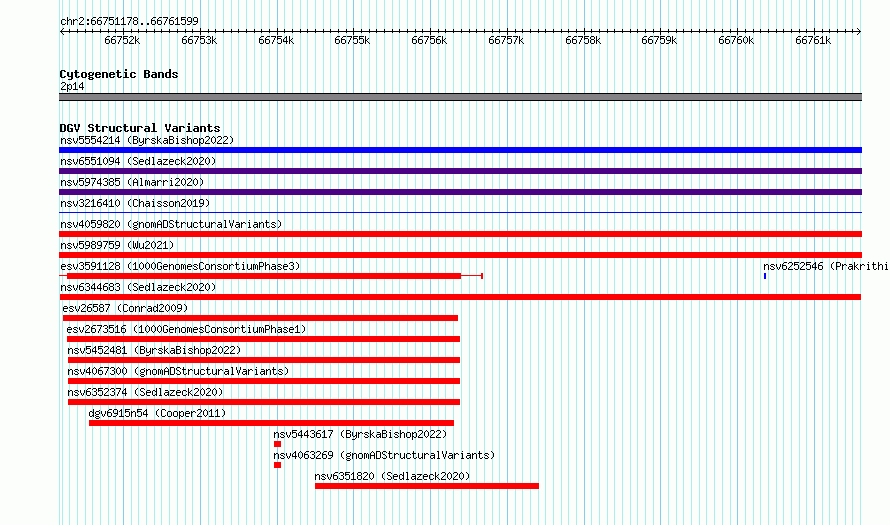Open variant label nsv5974385 (Almarri2020)
Screen dimensions: 890x525
click(x=132, y=183)
